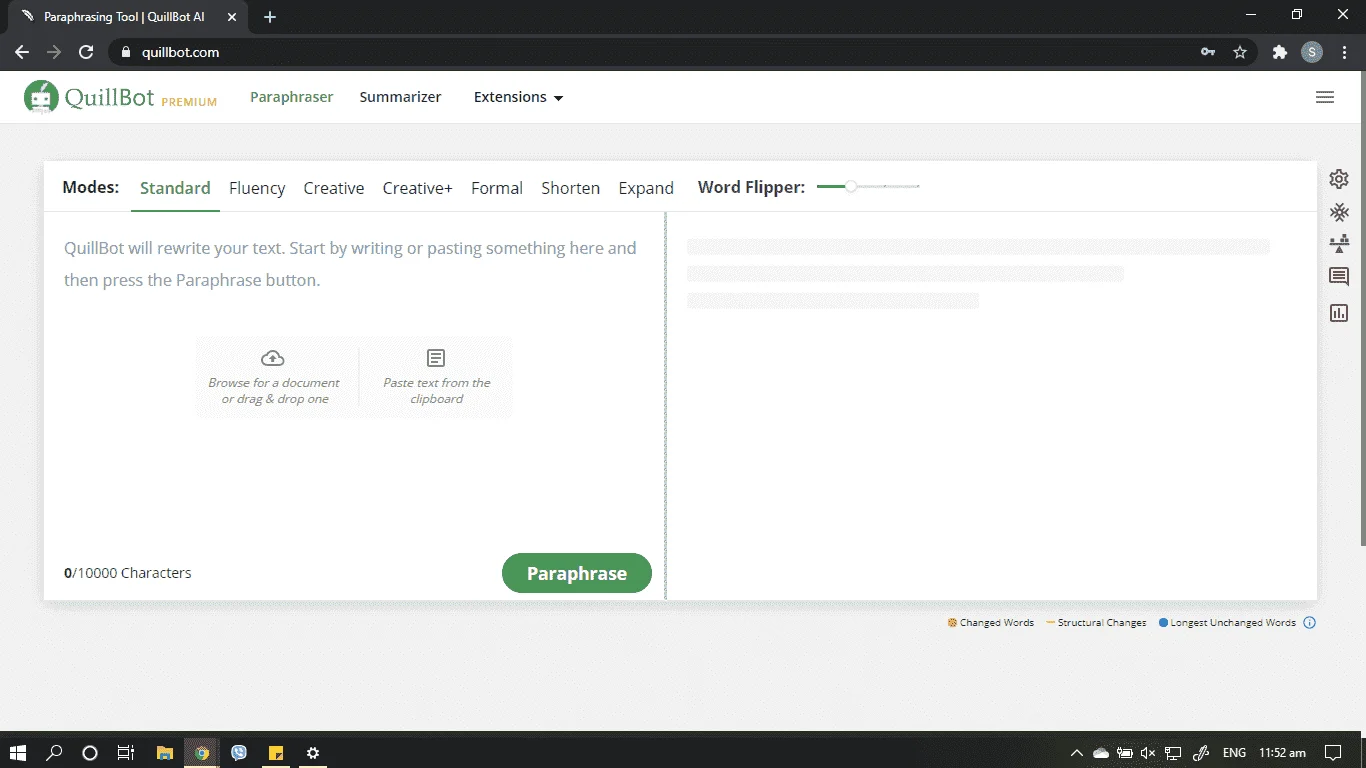Image resolution: width=1366 pixels, height=768 pixels.
Task: Open Windows search from the taskbar
Action: click(x=55, y=753)
